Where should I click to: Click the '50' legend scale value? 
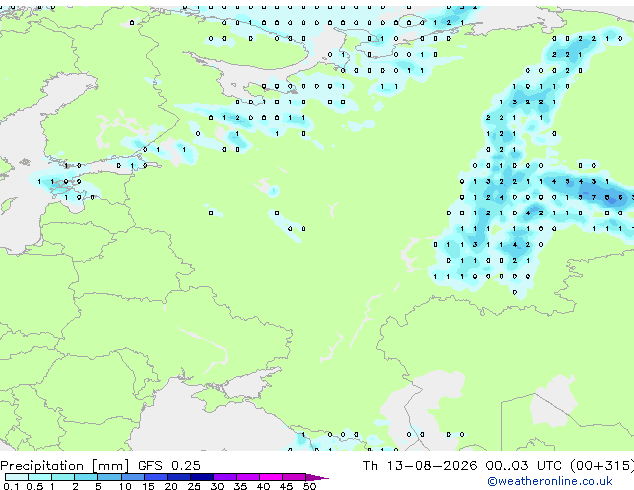pyautogui.click(x=309, y=486)
